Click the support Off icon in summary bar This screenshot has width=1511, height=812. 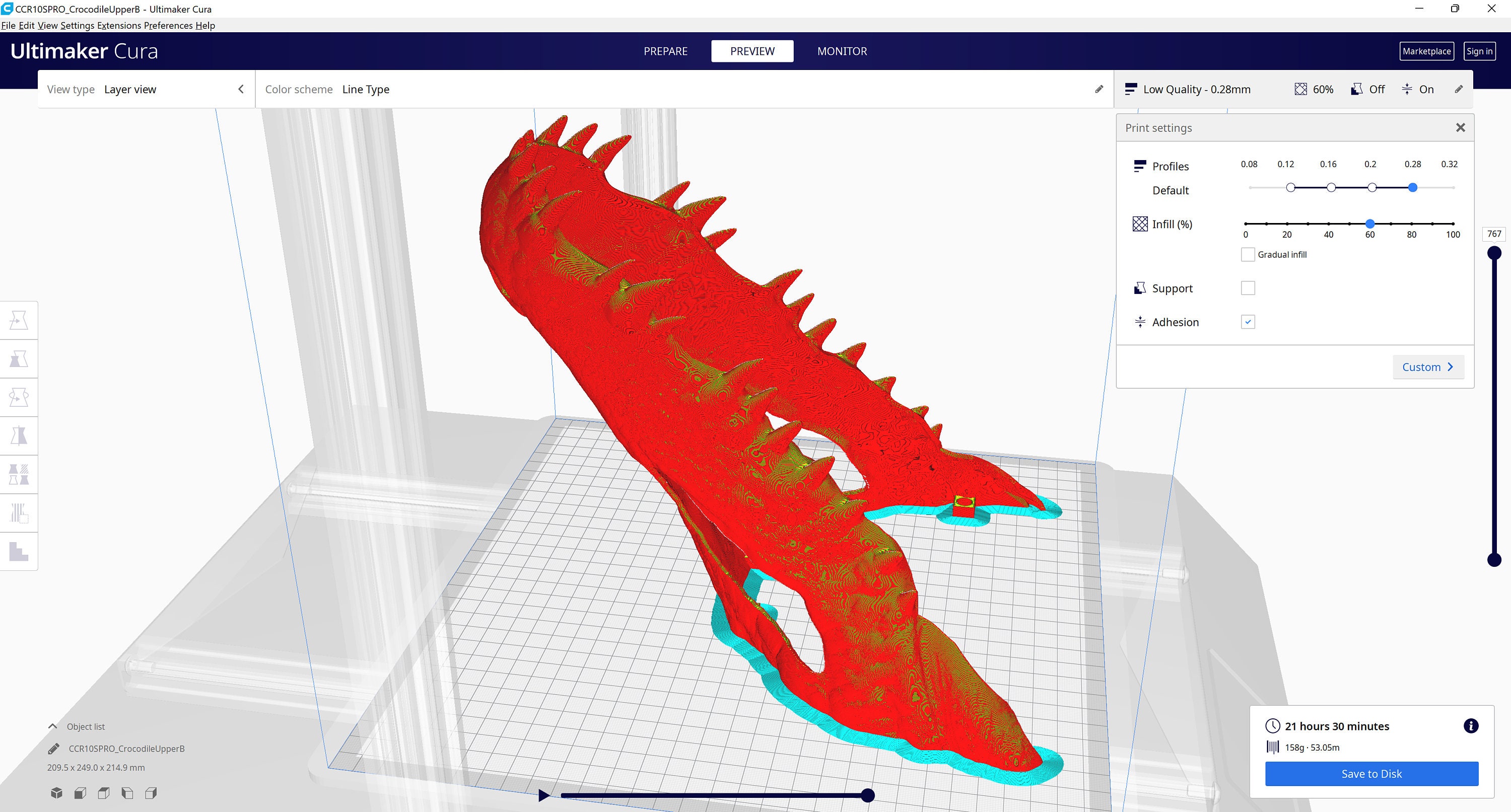(x=1357, y=89)
